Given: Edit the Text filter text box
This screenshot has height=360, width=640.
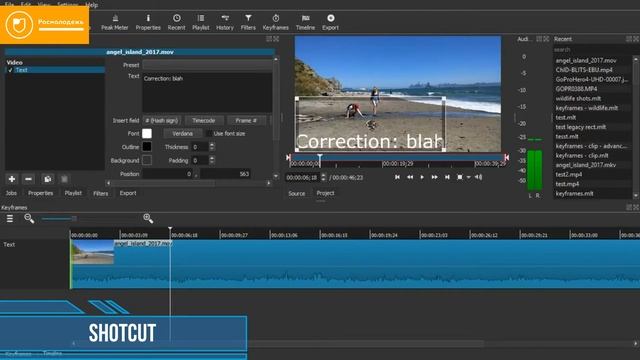Looking at the screenshot, I should pyautogui.click(x=207, y=93).
